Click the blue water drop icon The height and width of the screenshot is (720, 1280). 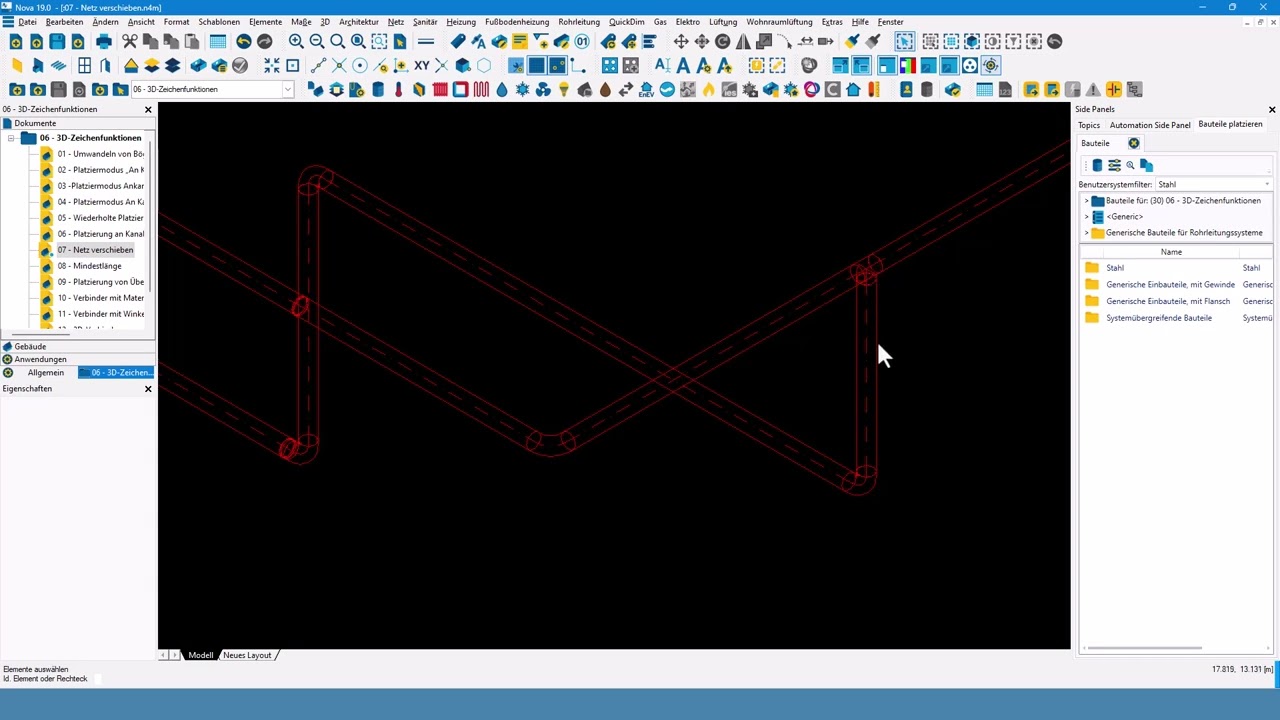tap(502, 90)
